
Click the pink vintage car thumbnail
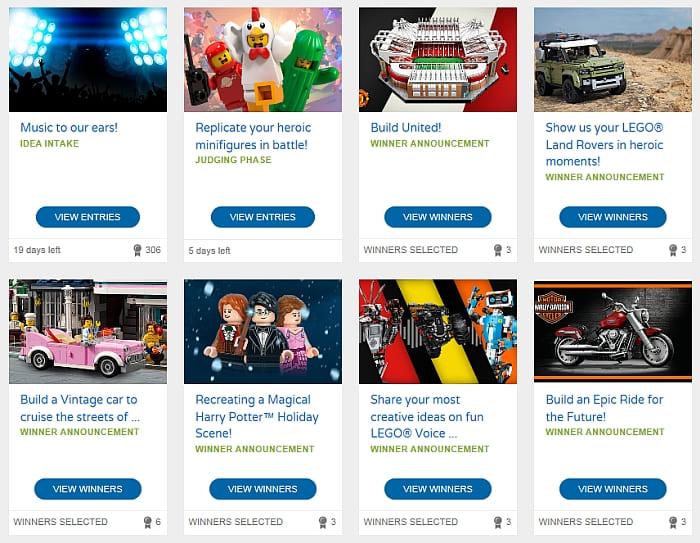(x=88, y=331)
